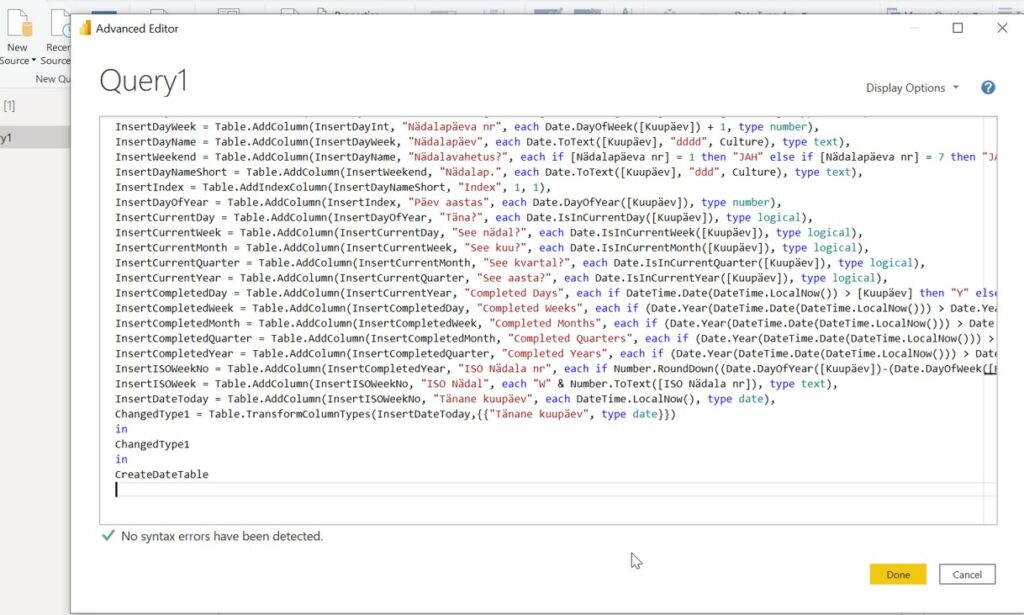Click the 'No syntax errors' status message

221,536
